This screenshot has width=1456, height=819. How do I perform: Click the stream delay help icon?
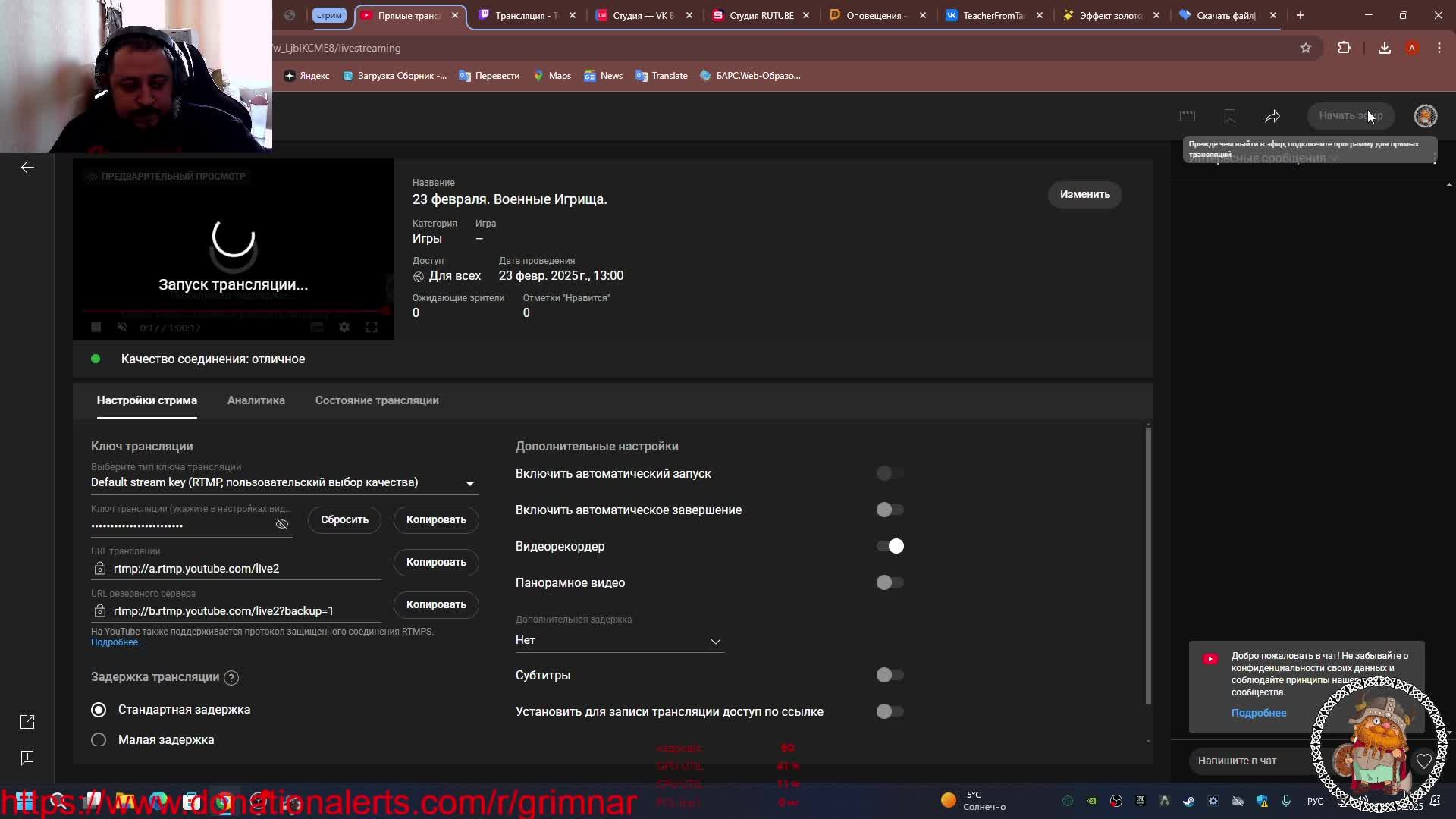coord(232,678)
